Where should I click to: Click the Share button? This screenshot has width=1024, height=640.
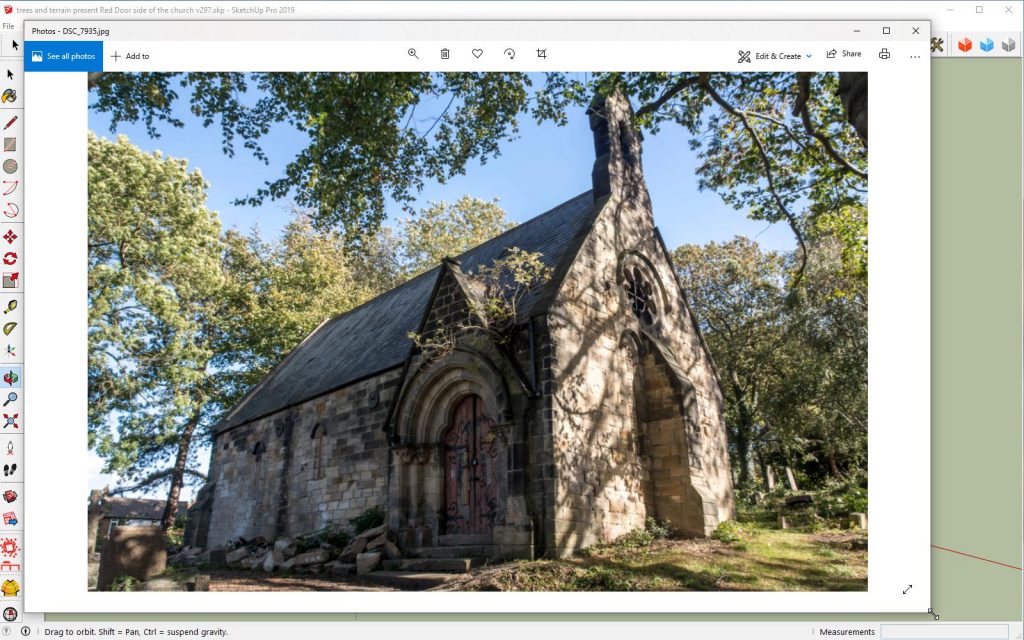coord(843,54)
